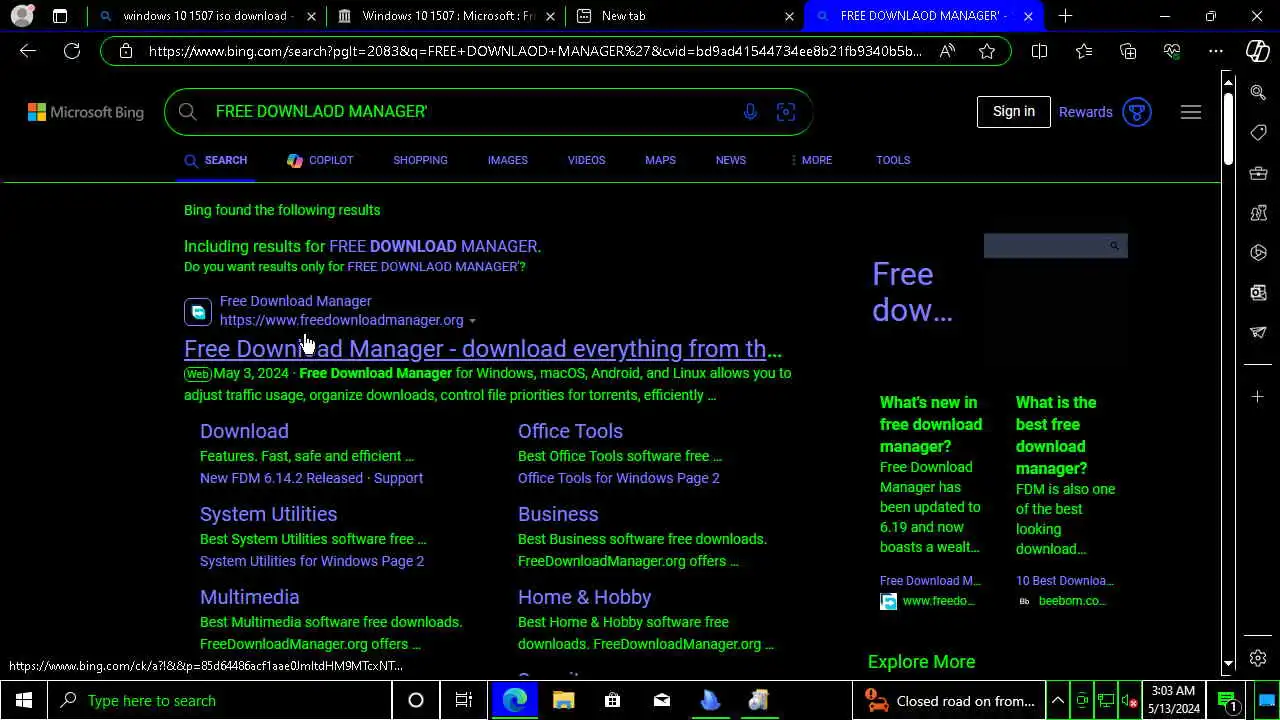Click the Rewards medal icon
This screenshot has height=720, width=1280.
(x=1137, y=112)
